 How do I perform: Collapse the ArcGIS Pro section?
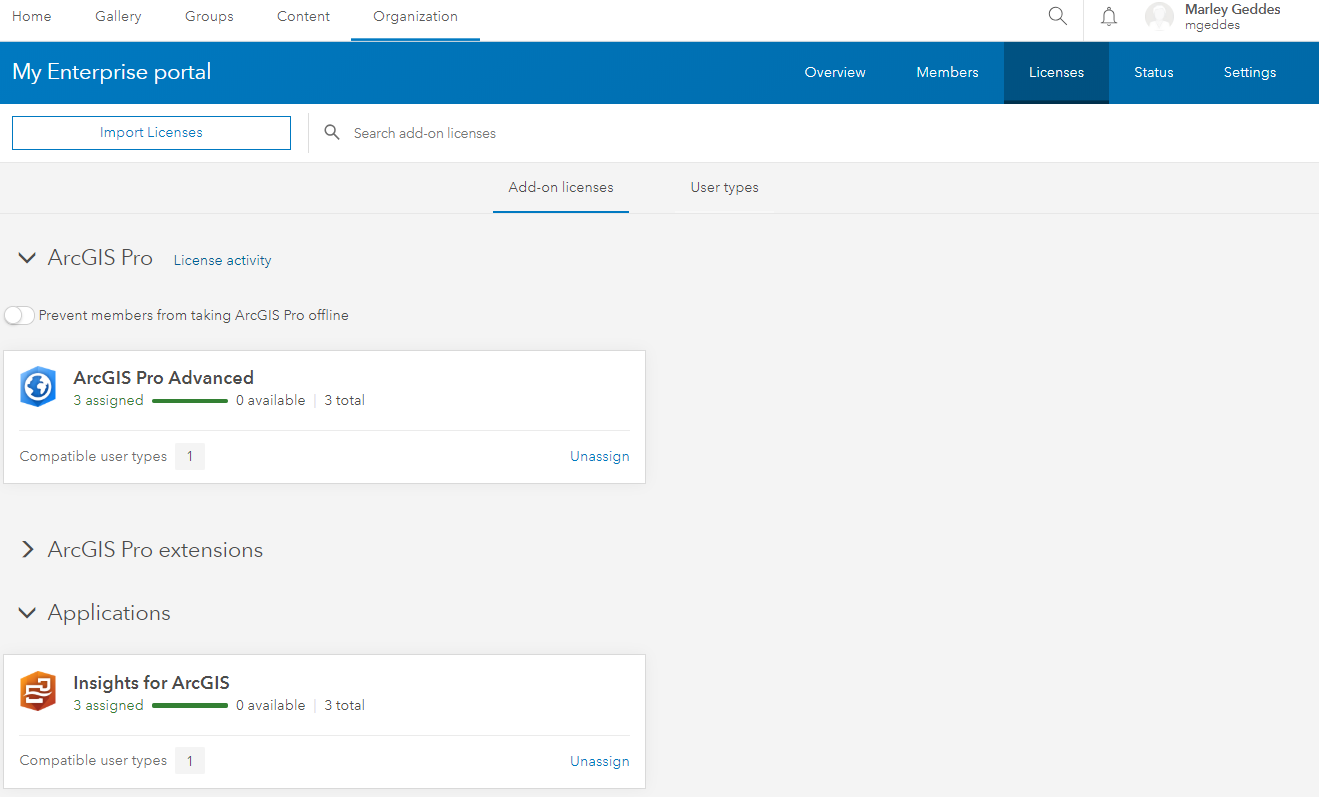27,257
